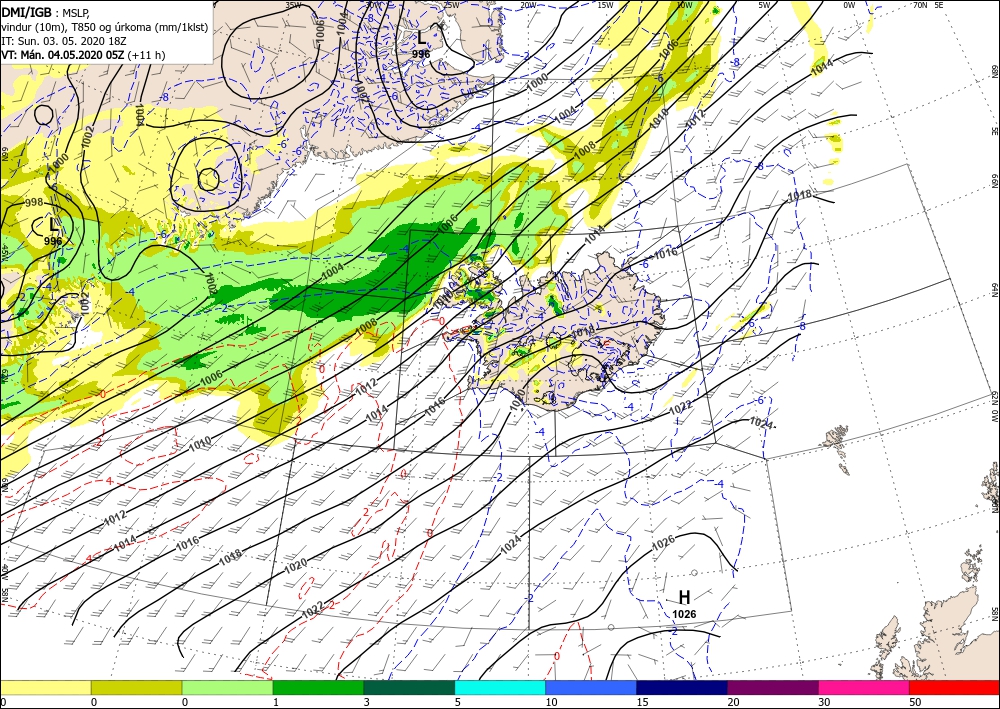This screenshot has height=709, width=1000.
Task: Click the 5W longitude label
Action: [x=764, y=5]
